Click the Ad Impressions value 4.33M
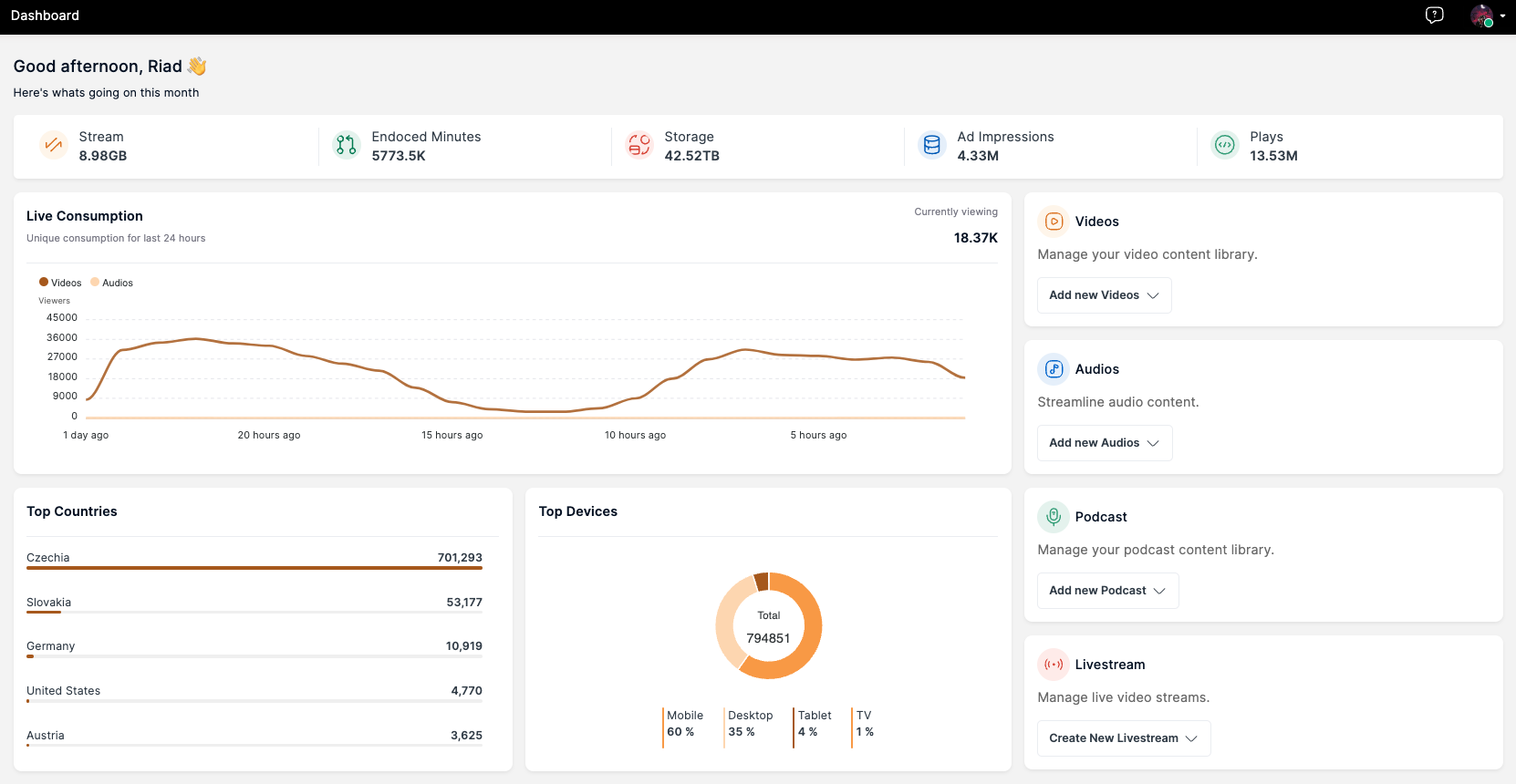 pos(978,156)
